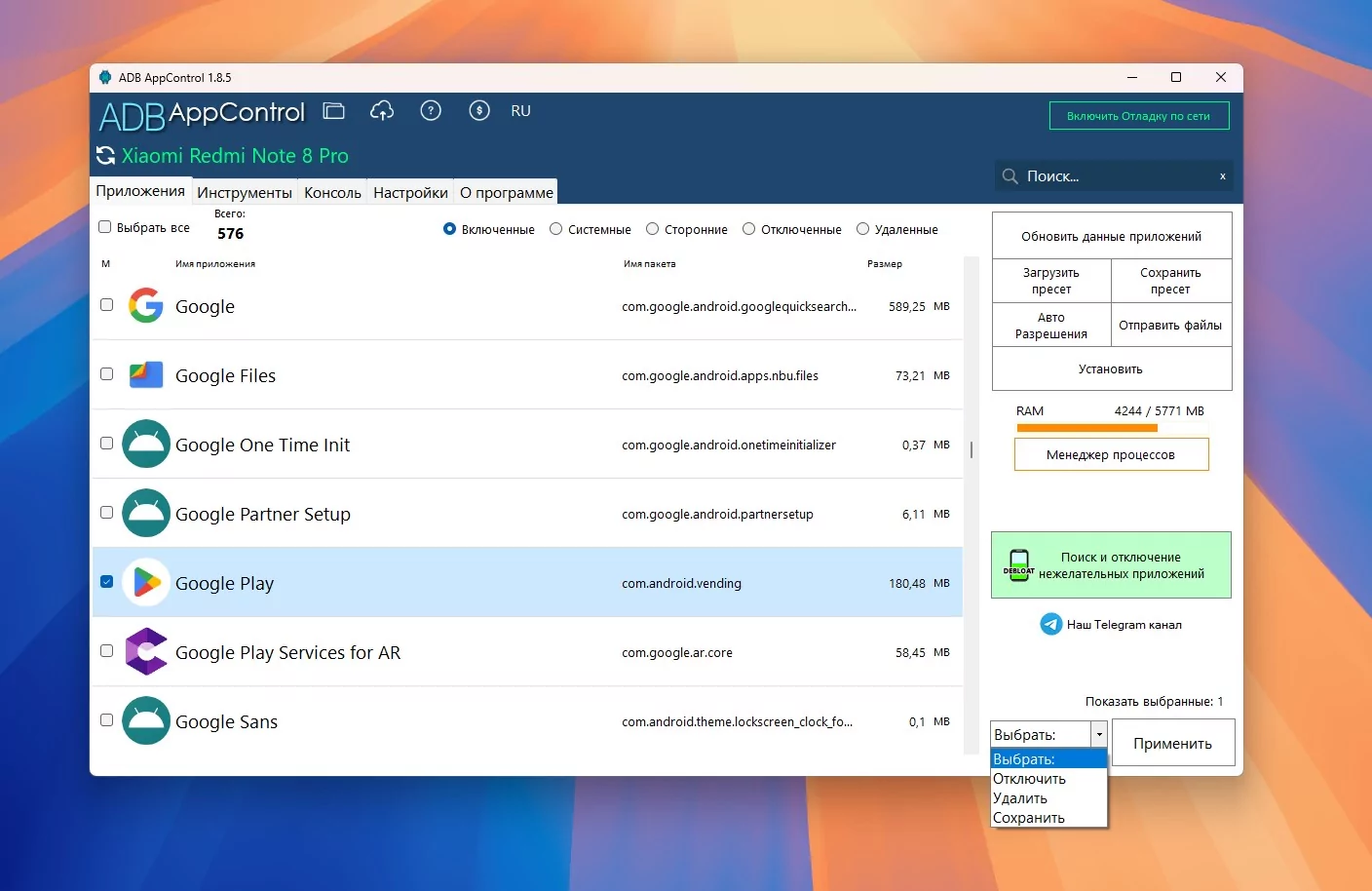Screen dimensions: 1372x891
Task: Click the Google Play store icon
Action: 146,582
